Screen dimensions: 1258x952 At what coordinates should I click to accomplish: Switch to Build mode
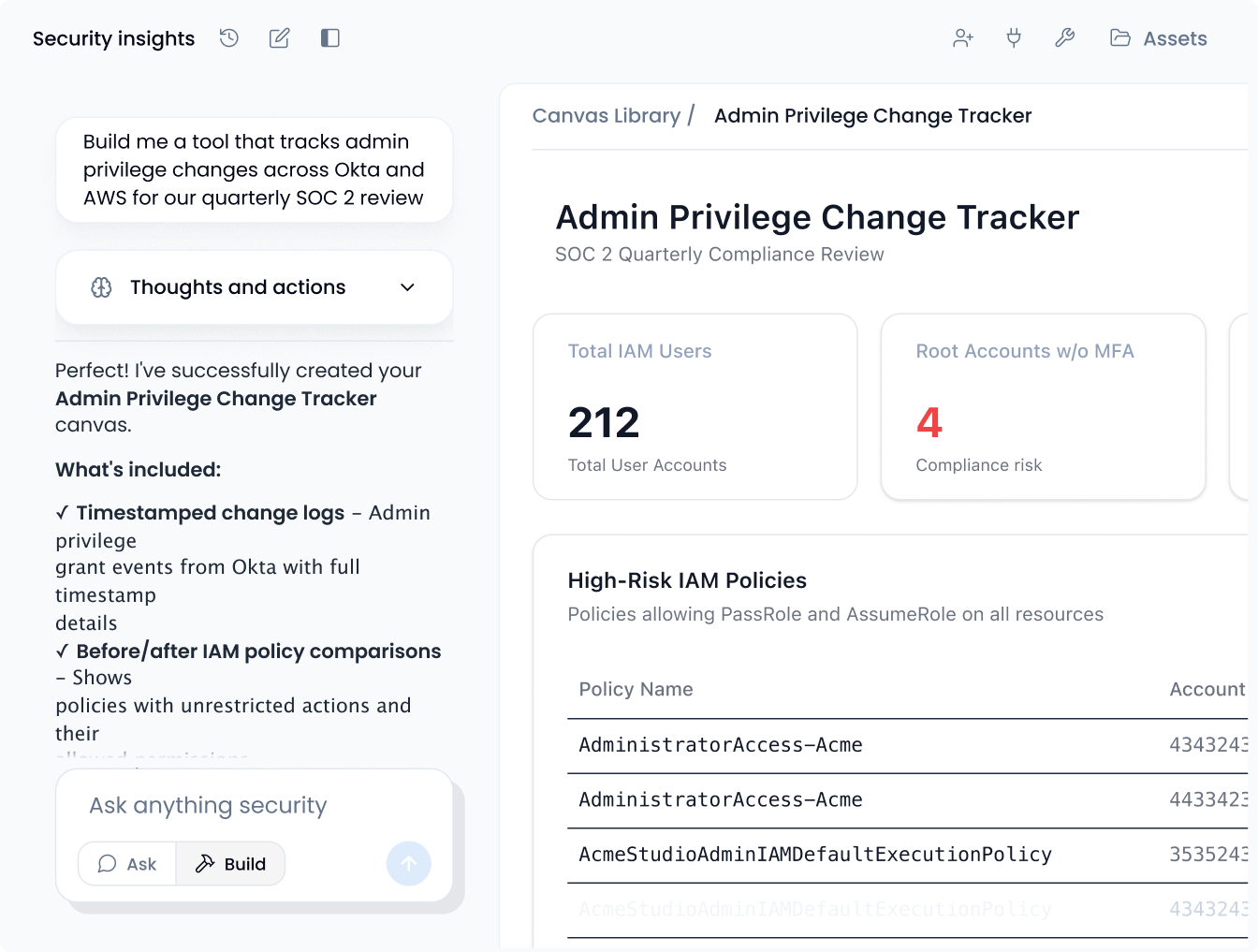point(230,864)
